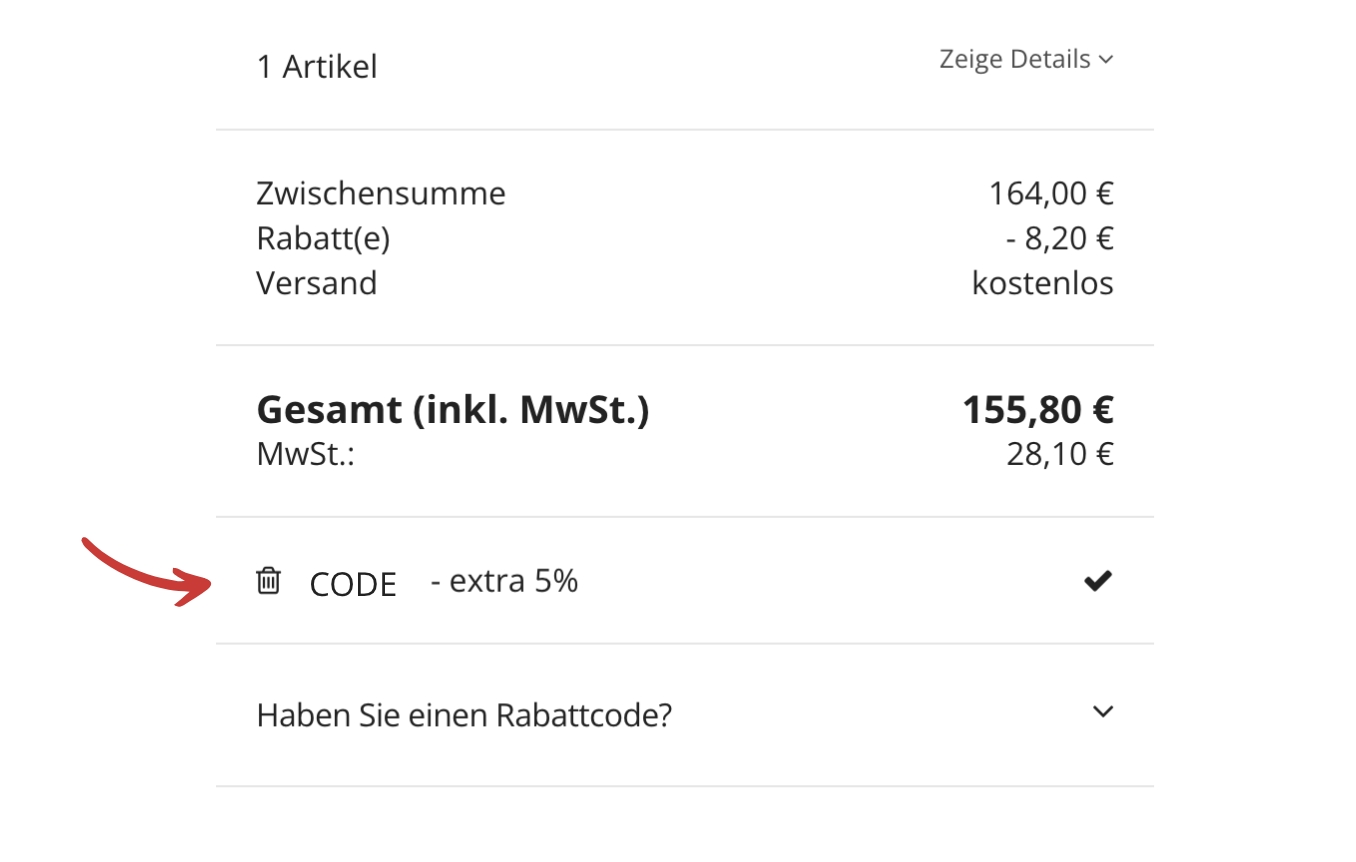The width and height of the screenshot is (1356, 862).
Task: Expand Zeige Details chevron
Action: coord(1105,60)
